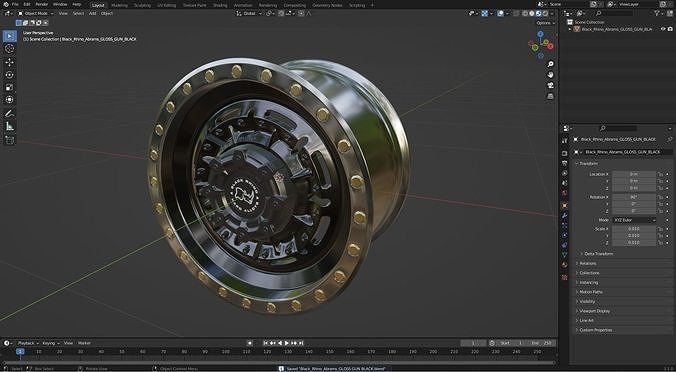Open the viewport Add menu
676x372 pixels.
(93, 13)
